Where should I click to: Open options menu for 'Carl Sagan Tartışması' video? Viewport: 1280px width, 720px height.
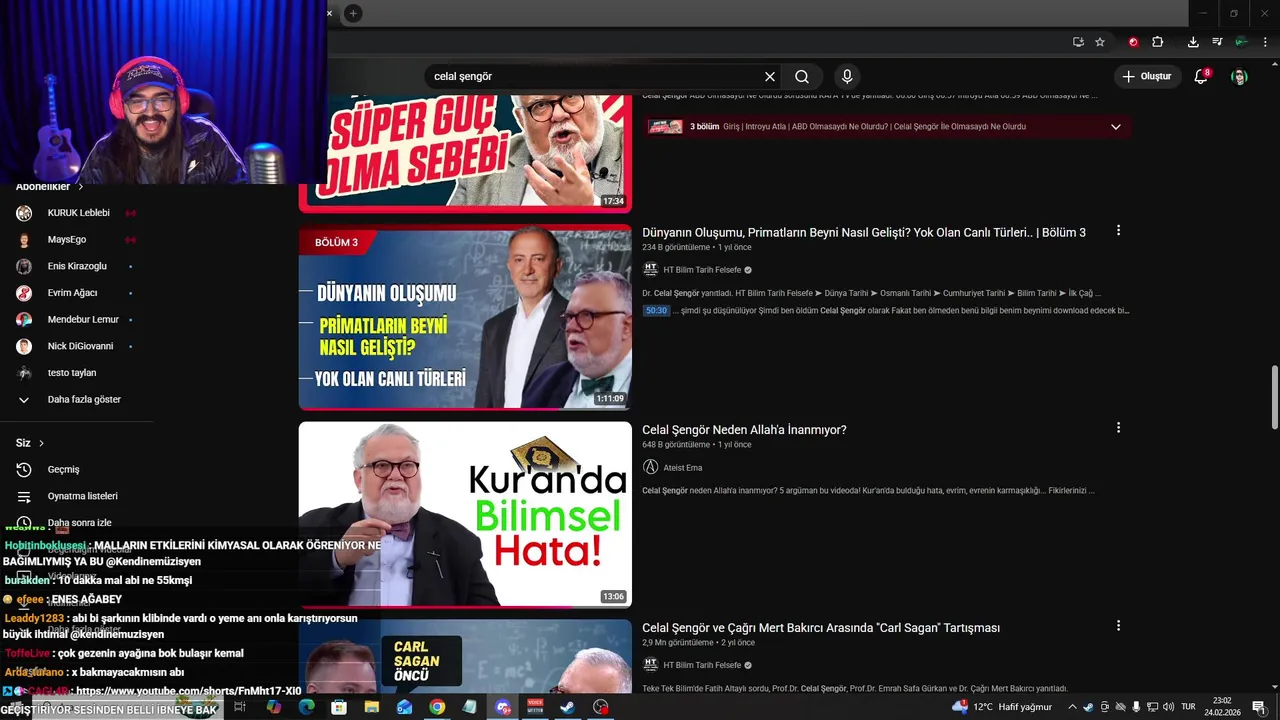[1118, 625]
